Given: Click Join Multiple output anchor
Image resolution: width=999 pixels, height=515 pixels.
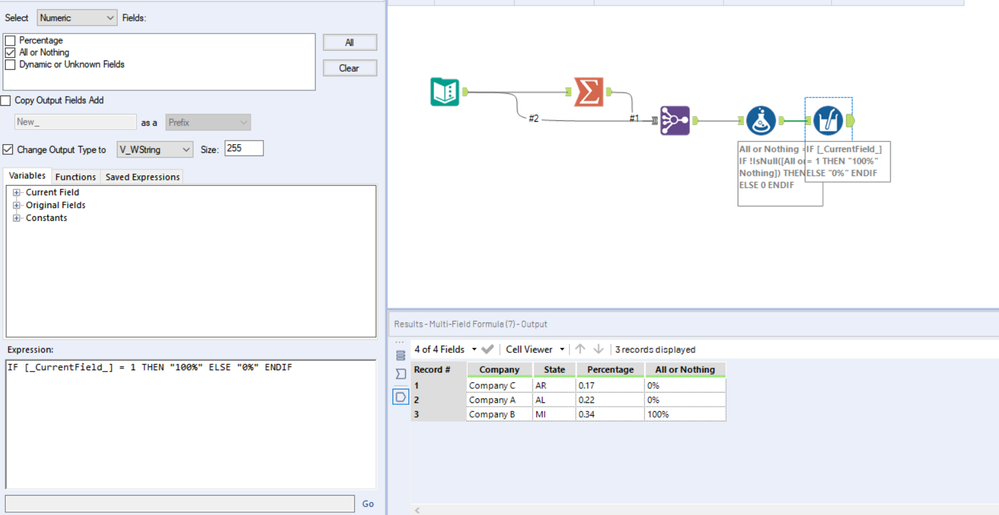Looking at the screenshot, I should [x=695, y=120].
